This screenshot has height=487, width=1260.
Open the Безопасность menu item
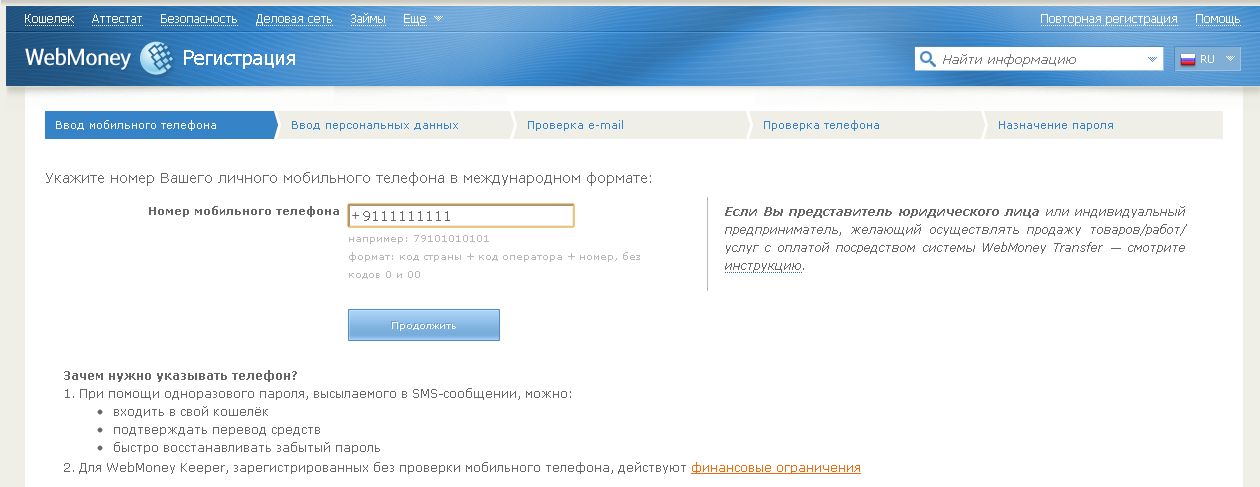(198, 19)
